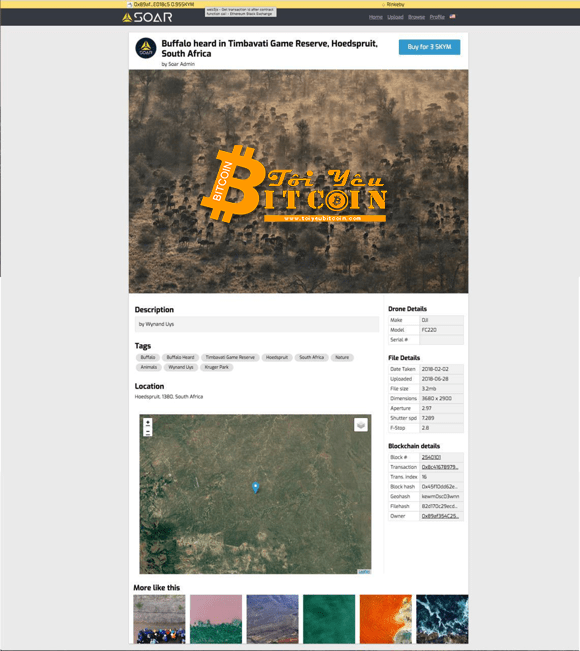Open block number 2540101 link
The width and height of the screenshot is (580, 651).
coord(431,457)
